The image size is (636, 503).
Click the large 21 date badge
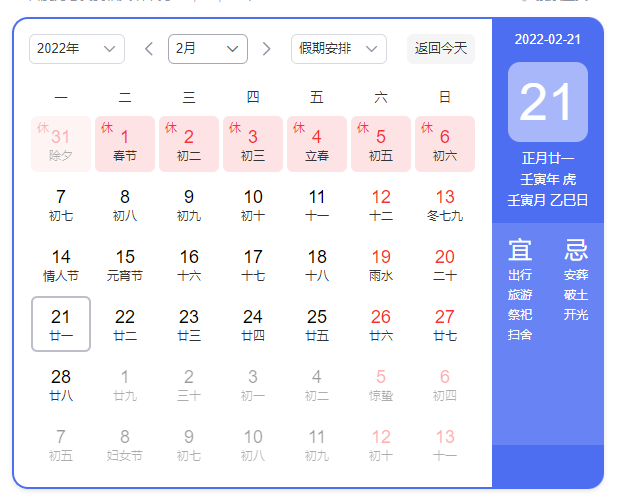click(548, 102)
